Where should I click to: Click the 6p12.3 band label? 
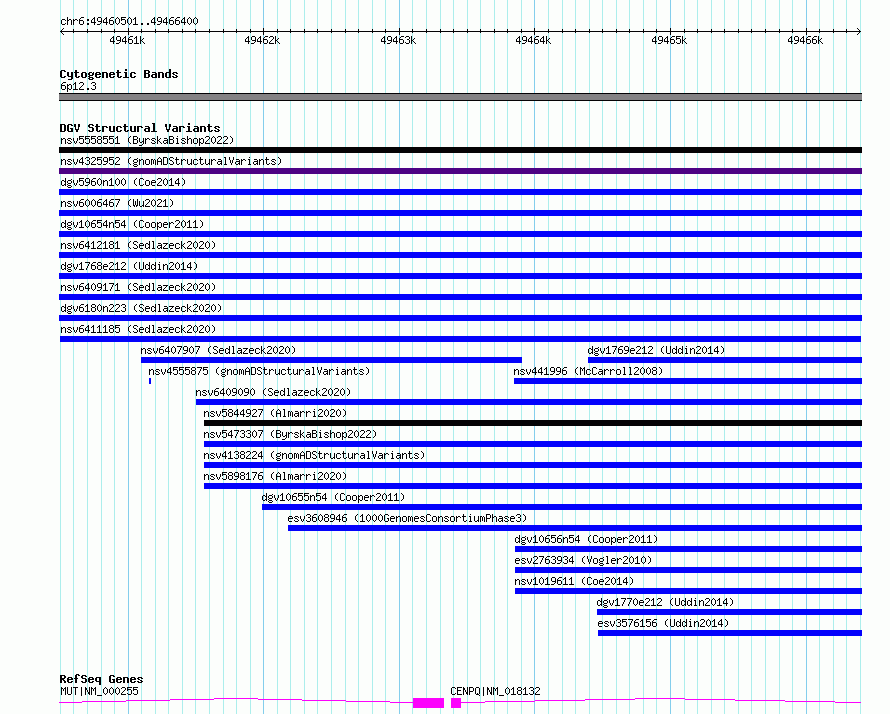tap(78, 86)
